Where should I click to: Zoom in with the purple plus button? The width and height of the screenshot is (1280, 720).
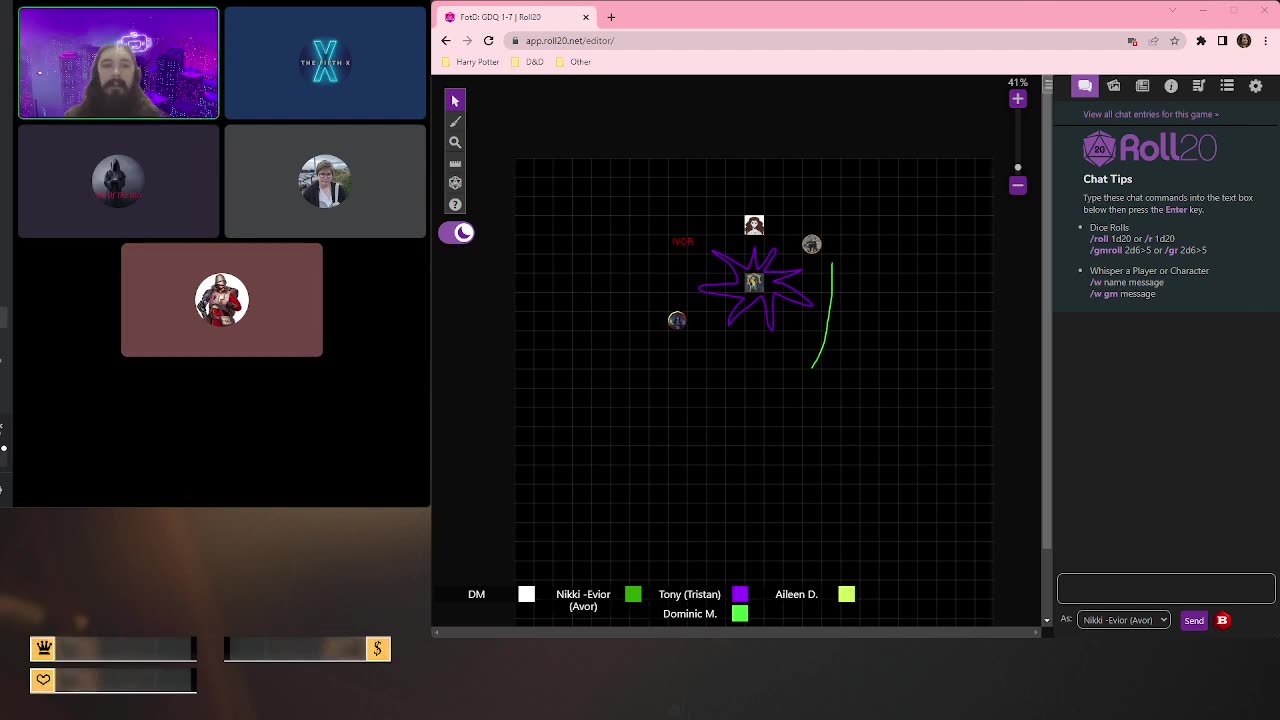(1018, 99)
